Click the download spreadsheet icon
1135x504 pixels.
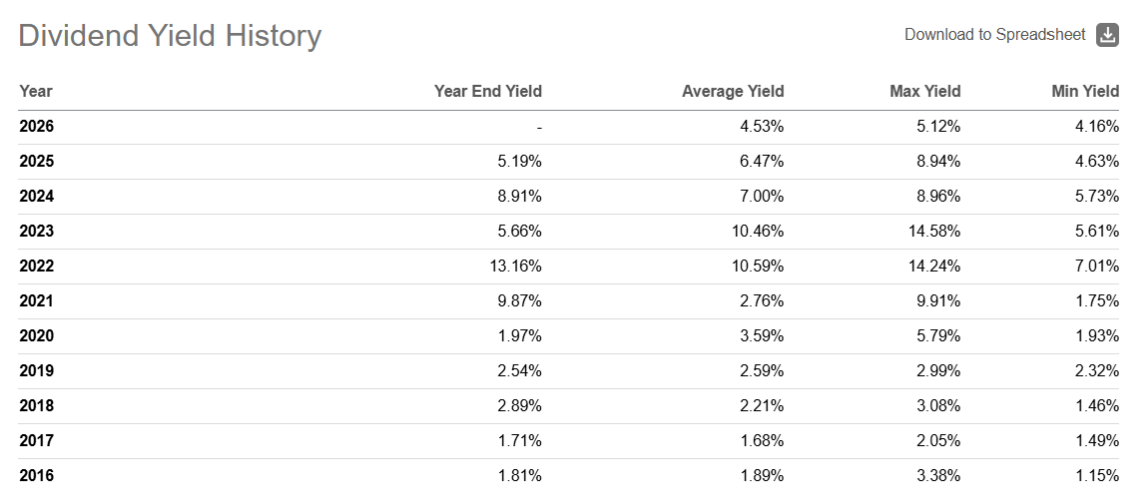1107,35
